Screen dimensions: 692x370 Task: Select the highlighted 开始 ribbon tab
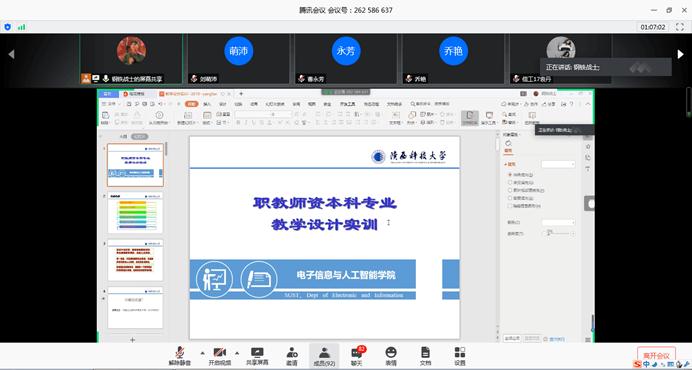191,104
